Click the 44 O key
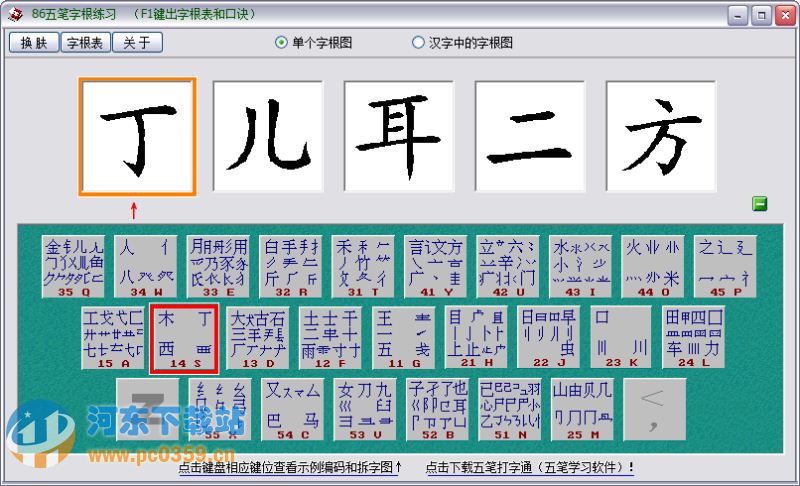 tap(653, 267)
